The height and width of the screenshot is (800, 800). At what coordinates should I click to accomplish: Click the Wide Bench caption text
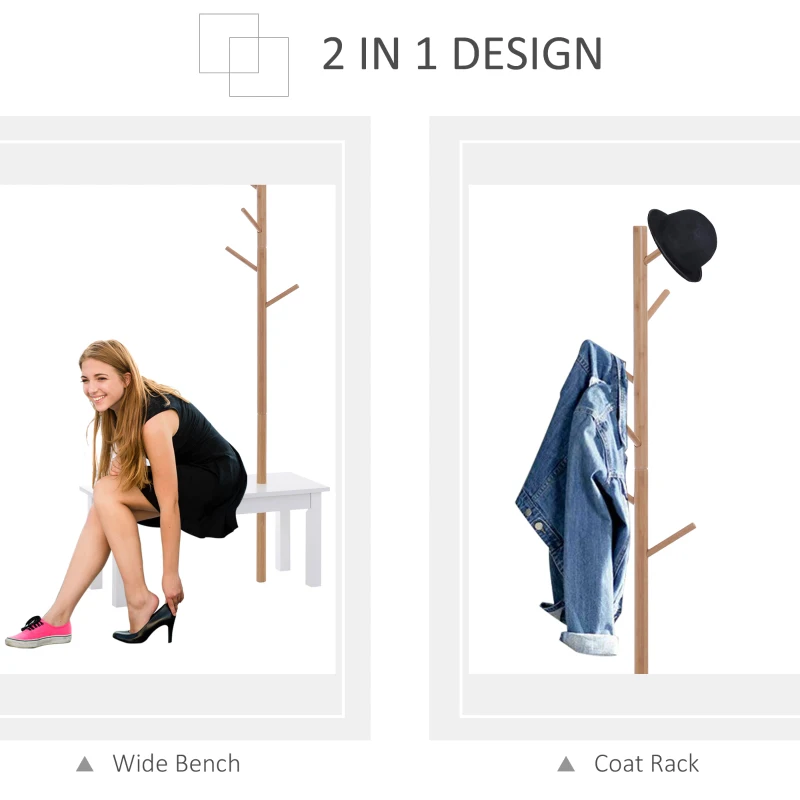[x=176, y=764]
